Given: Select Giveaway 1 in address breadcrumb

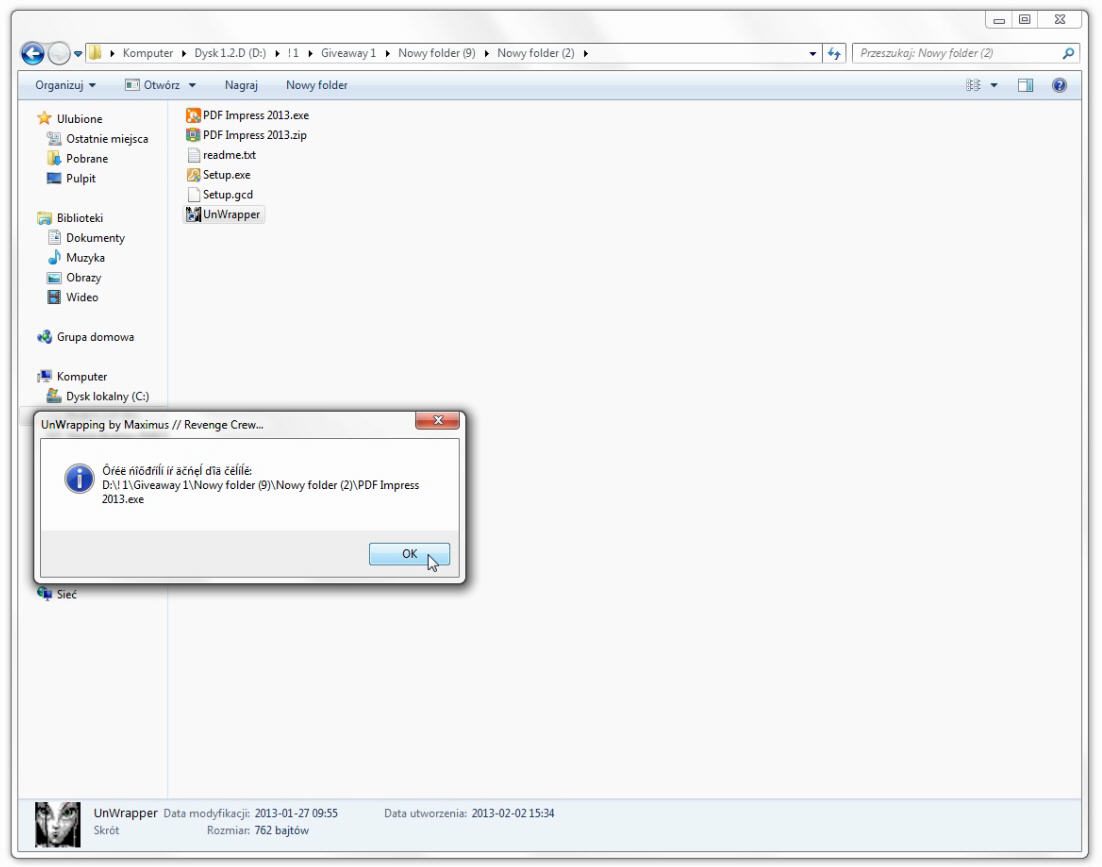Looking at the screenshot, I should point(349,53).
